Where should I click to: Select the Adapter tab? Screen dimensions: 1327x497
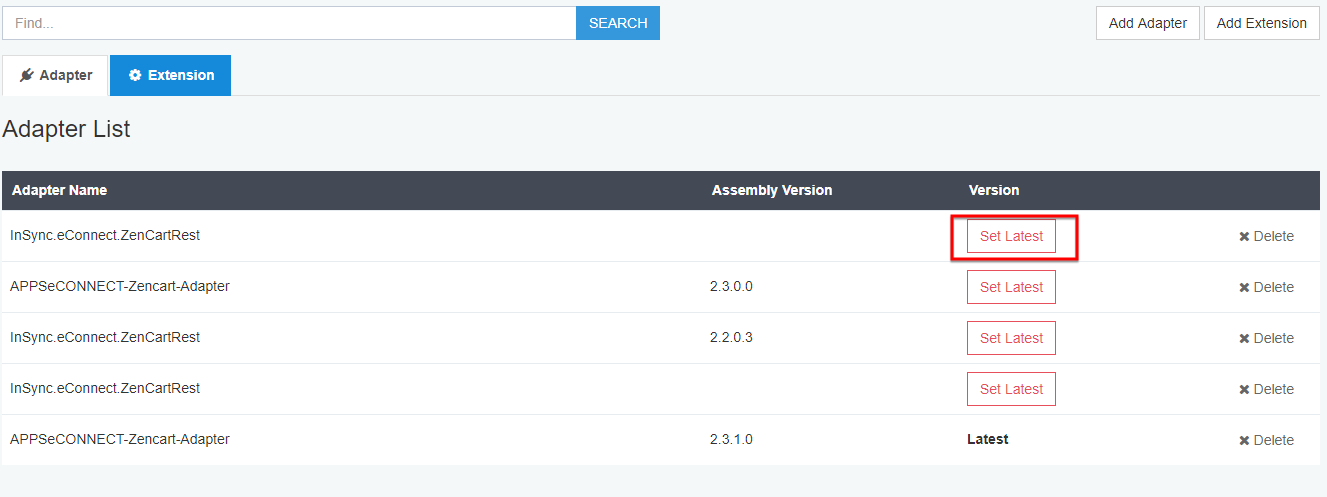(x=56, y=76)
